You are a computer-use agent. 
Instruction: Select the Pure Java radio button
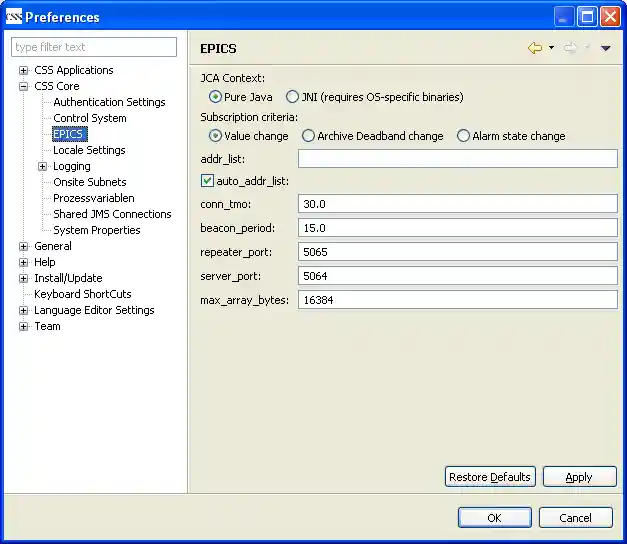pos(215,97)
